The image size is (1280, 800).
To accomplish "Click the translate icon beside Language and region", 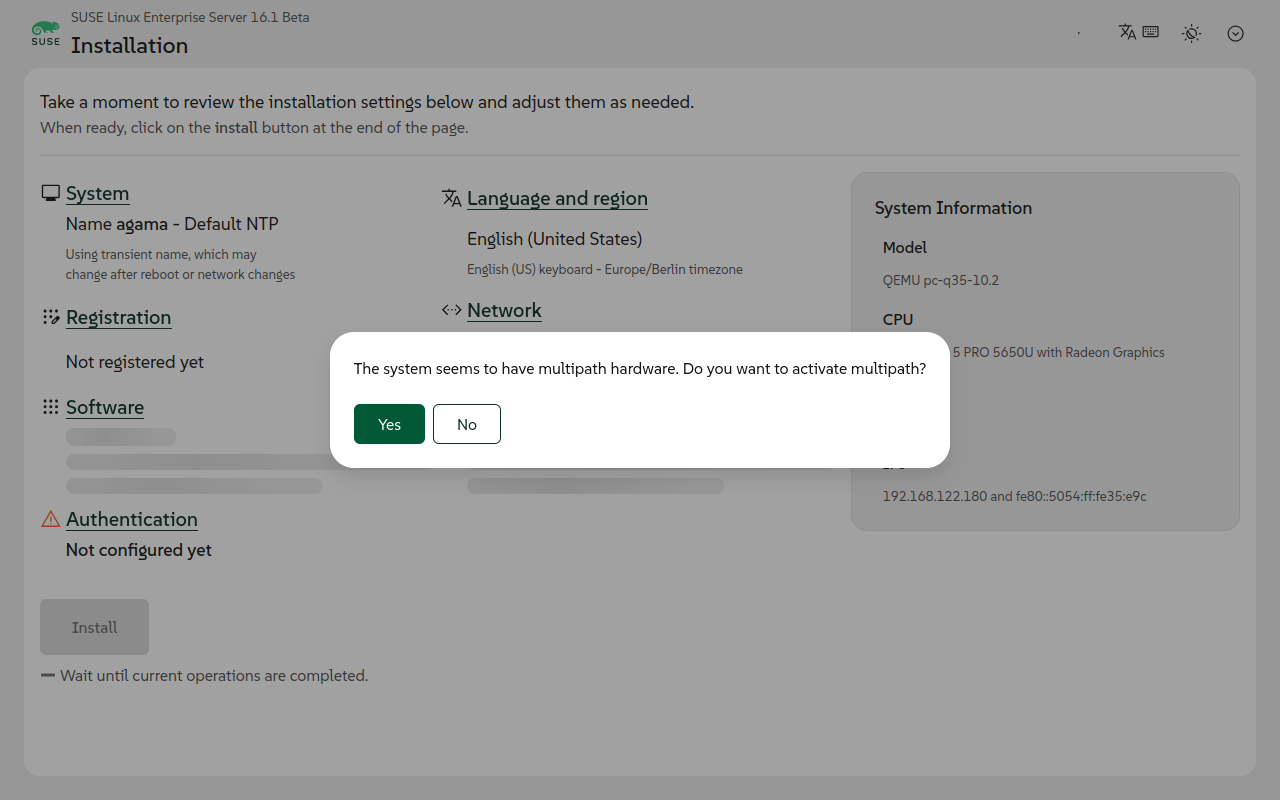I will [451, 198].
